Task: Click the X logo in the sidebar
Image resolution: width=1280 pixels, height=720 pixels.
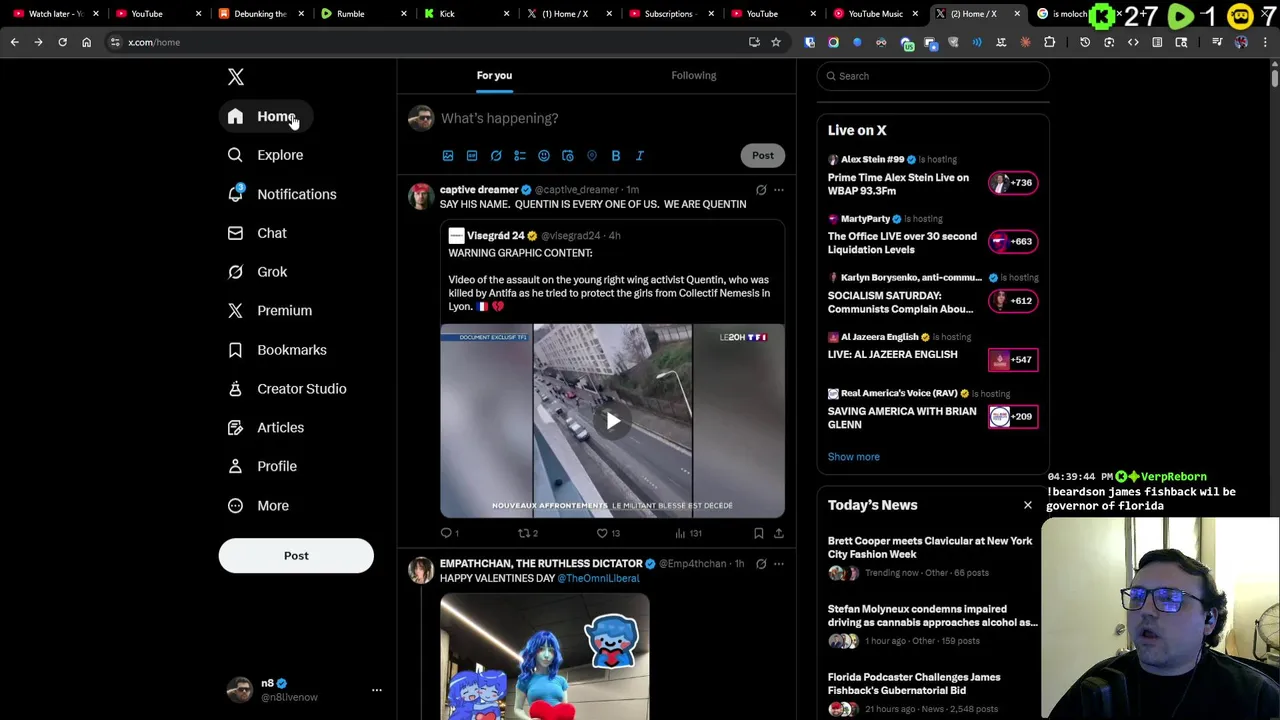Action: [236, 77]
